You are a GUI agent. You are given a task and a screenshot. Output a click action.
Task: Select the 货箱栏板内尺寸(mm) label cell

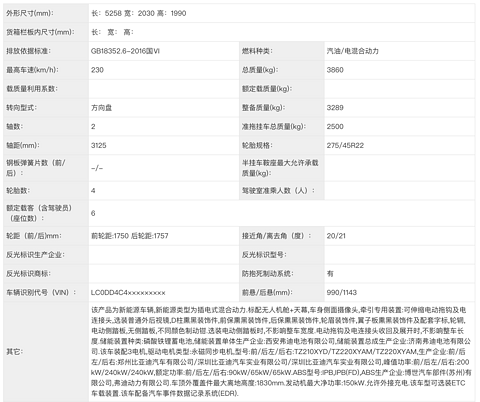[x=46, y=32]
